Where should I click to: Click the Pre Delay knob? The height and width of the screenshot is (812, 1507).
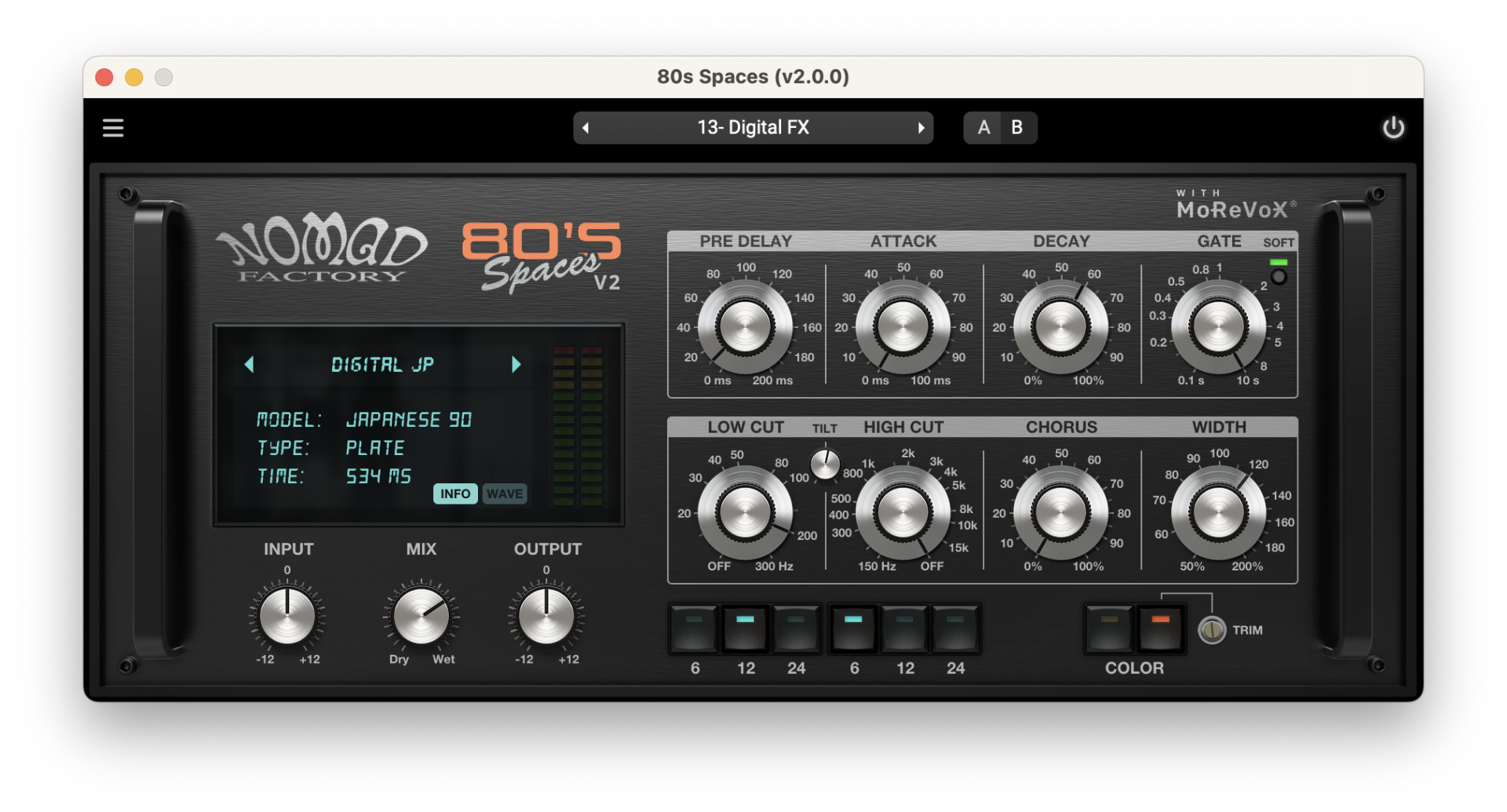pyautogui.click(x=744, y=326)
